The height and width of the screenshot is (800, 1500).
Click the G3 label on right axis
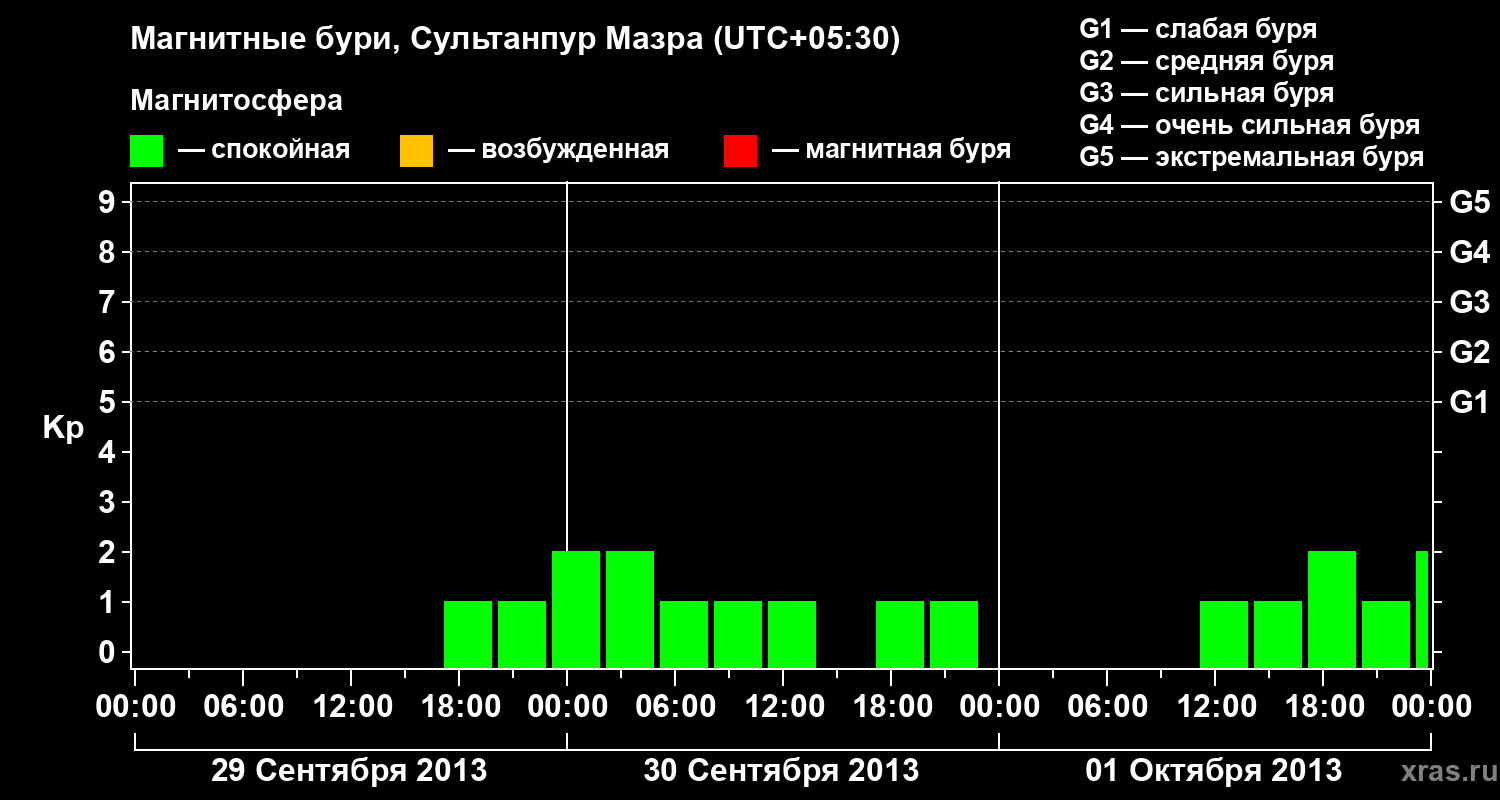[1469, 303]
